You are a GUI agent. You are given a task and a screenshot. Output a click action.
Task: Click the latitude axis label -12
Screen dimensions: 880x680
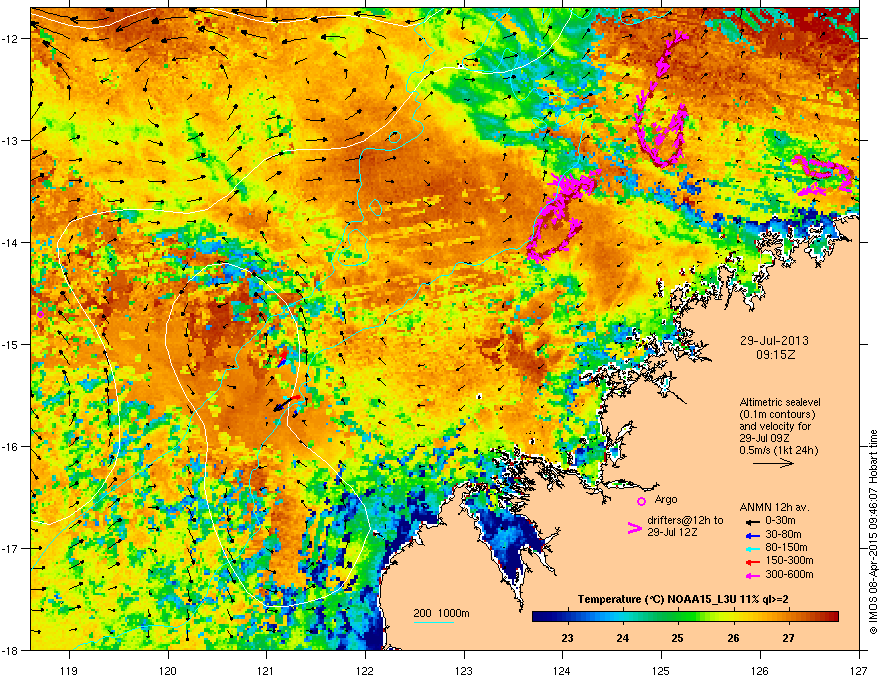(11, 38)
